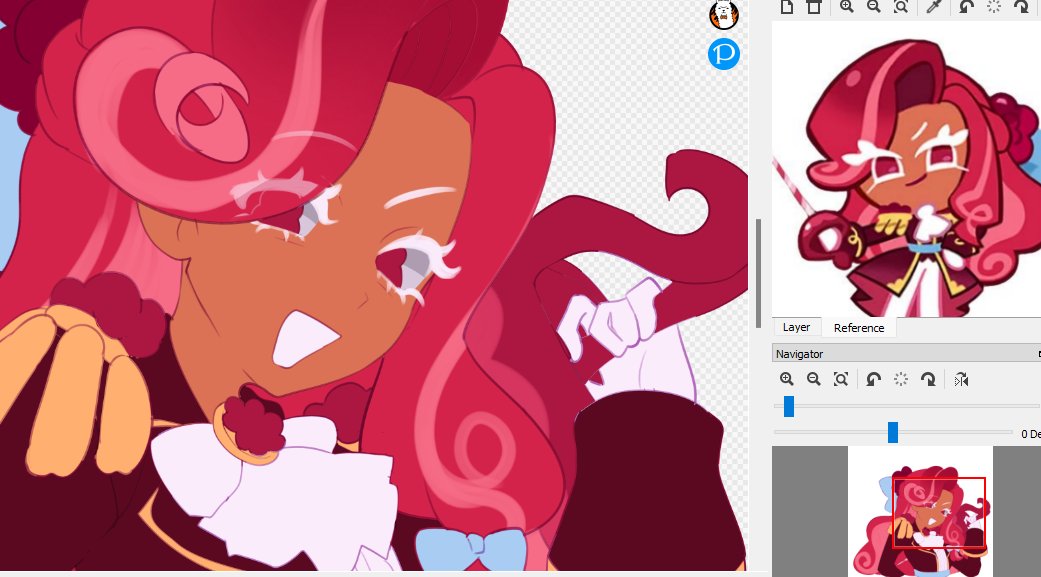This screenshot has height=577, width=1041.
Task: Click the blue pixiv icon
Action: point(724,54)
